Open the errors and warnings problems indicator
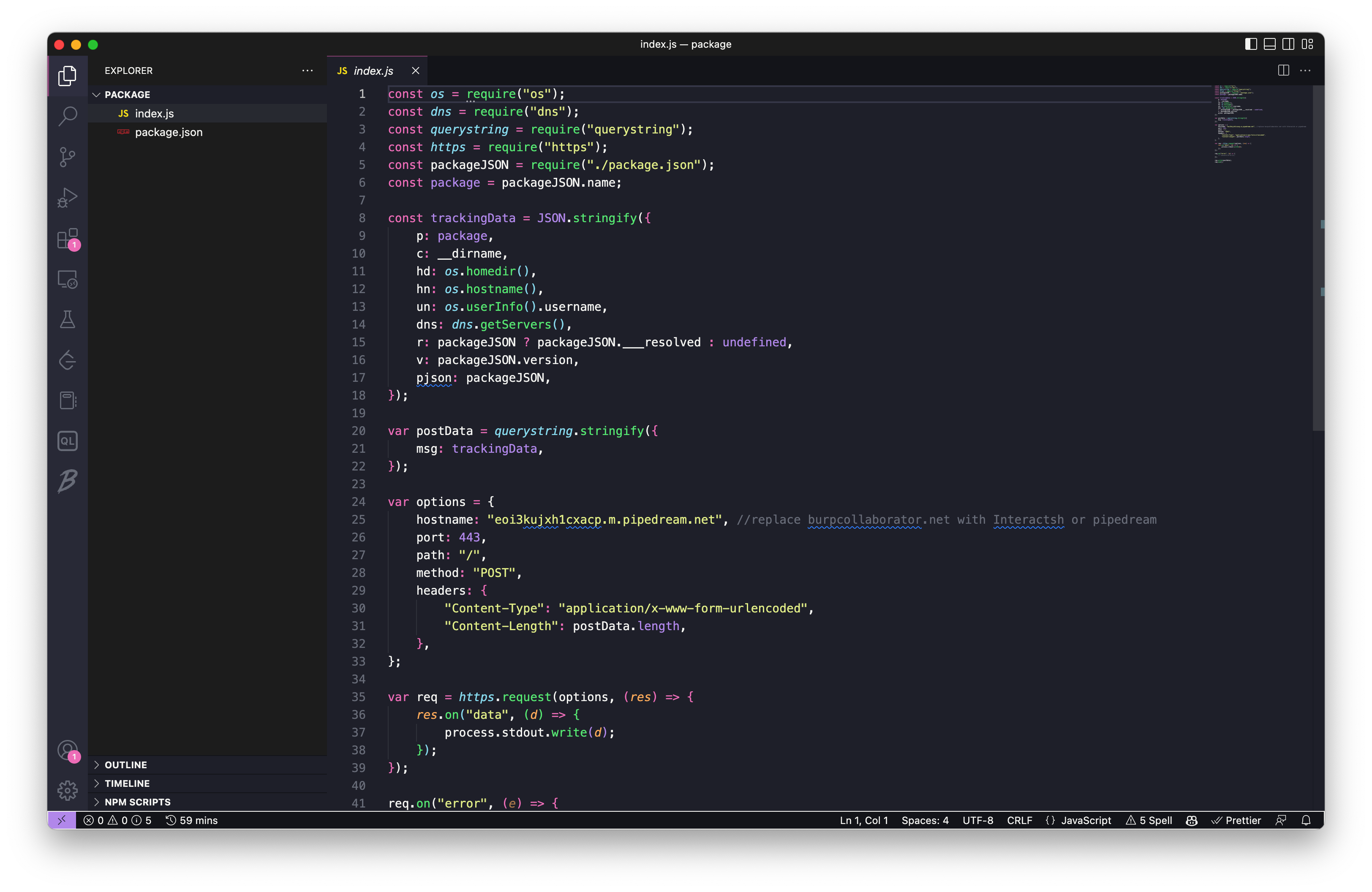 click(117, 820)
